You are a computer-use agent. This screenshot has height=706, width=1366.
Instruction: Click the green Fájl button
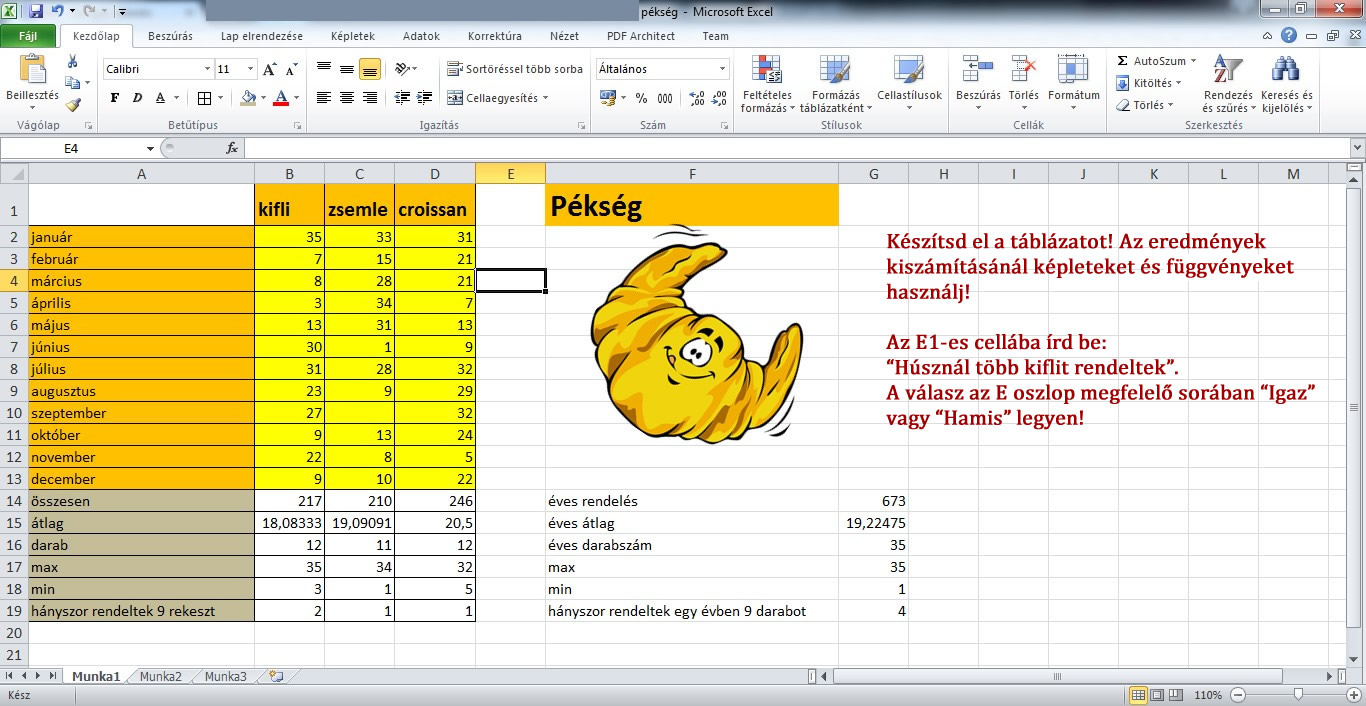pos(27,36)
